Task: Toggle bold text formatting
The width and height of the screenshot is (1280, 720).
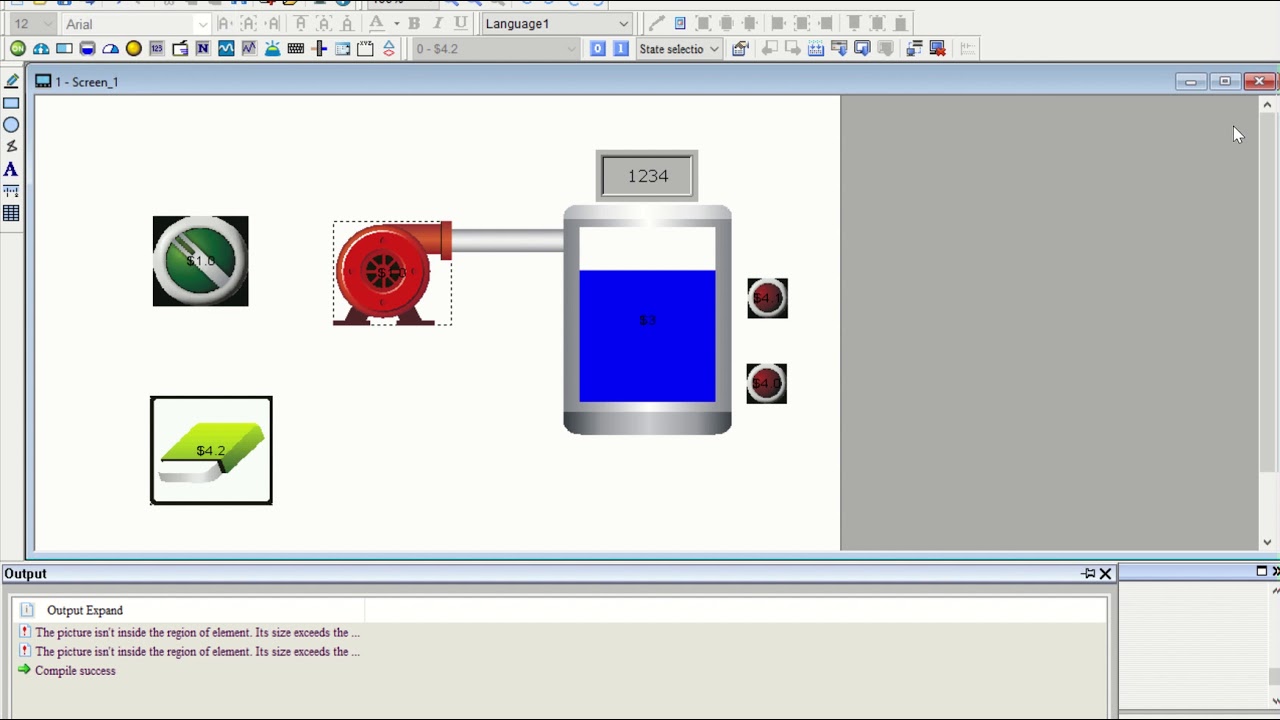Action: pos(414,23)
